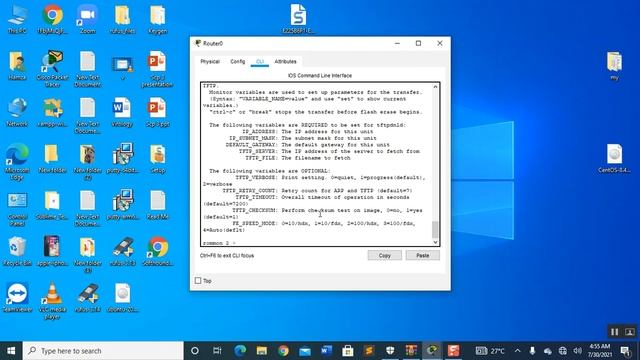The width and height of the screenshot is (640, 360).
Task: Open Windows Security from the taskbar
Action: 390,351
